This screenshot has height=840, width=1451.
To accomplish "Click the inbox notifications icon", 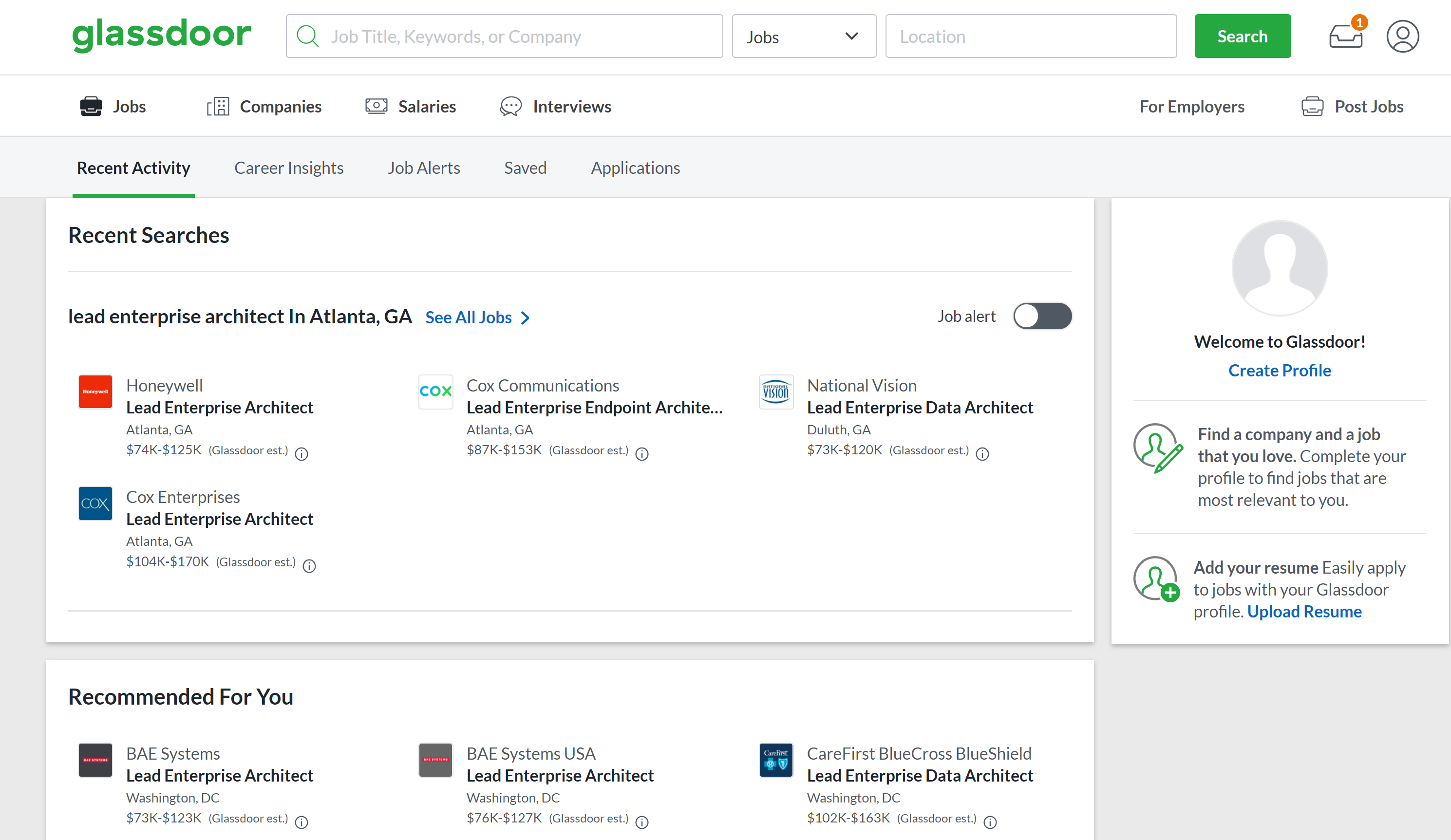I will (x=1346, y=36).
